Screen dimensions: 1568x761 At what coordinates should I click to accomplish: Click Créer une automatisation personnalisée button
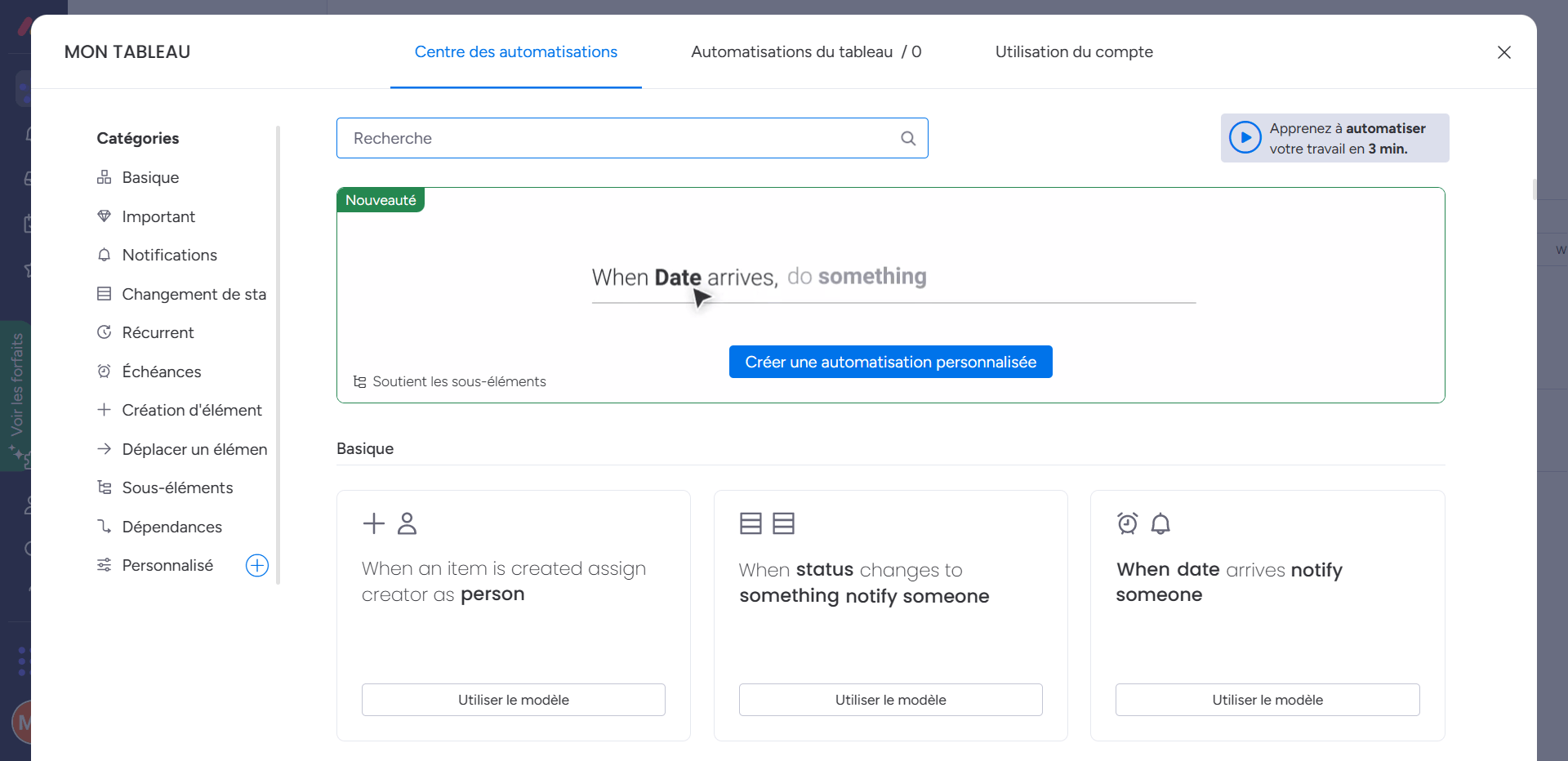pyautogui.click(x=890, y=362)
